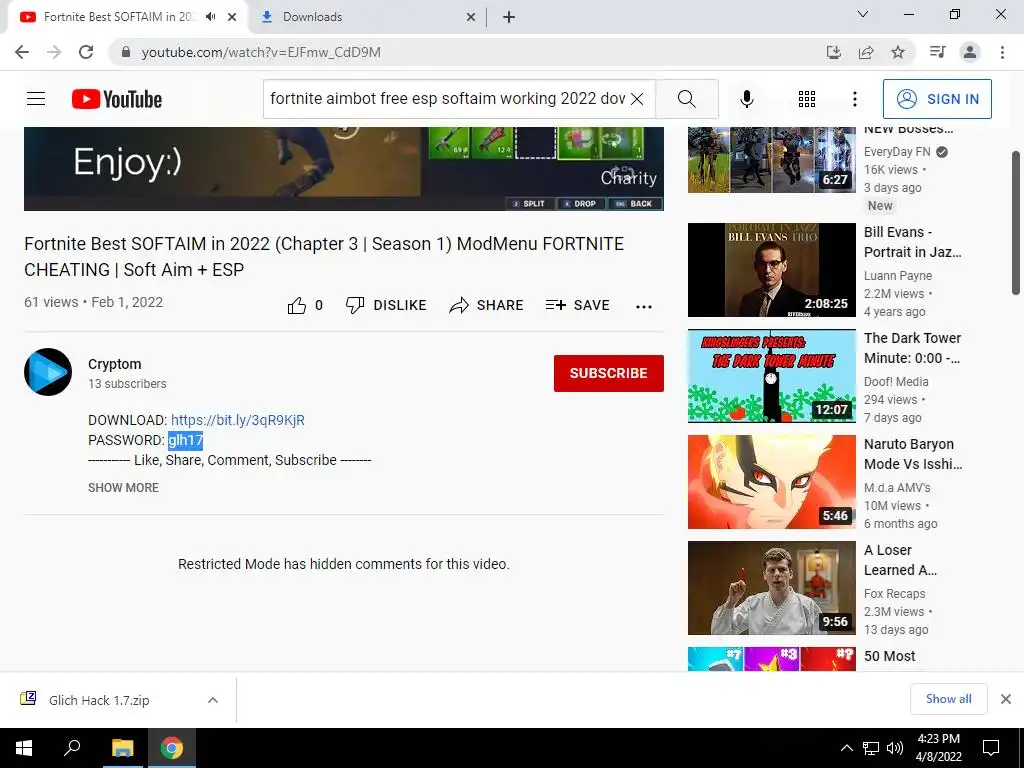View site info lock icon
The image size is (1024, 768).
pos(127,52)
